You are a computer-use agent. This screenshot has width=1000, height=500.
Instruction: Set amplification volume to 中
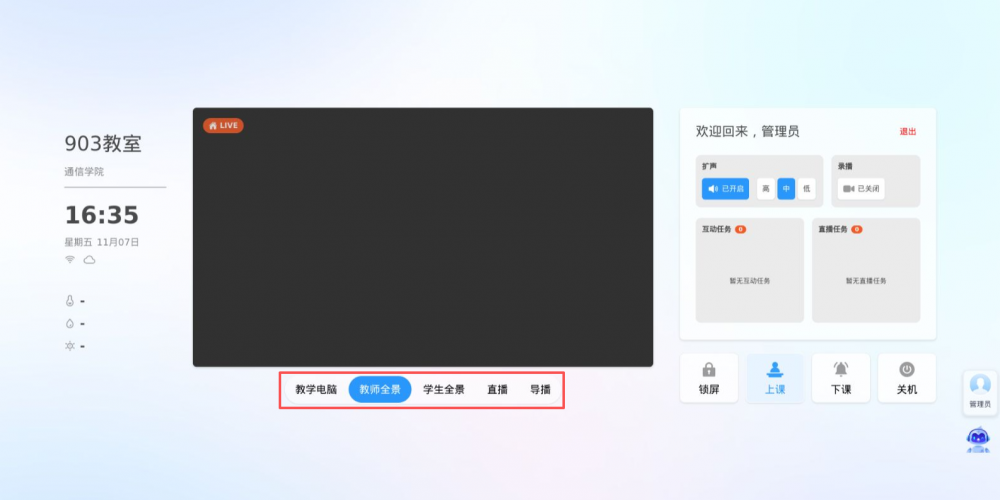(x=786, y=189)
